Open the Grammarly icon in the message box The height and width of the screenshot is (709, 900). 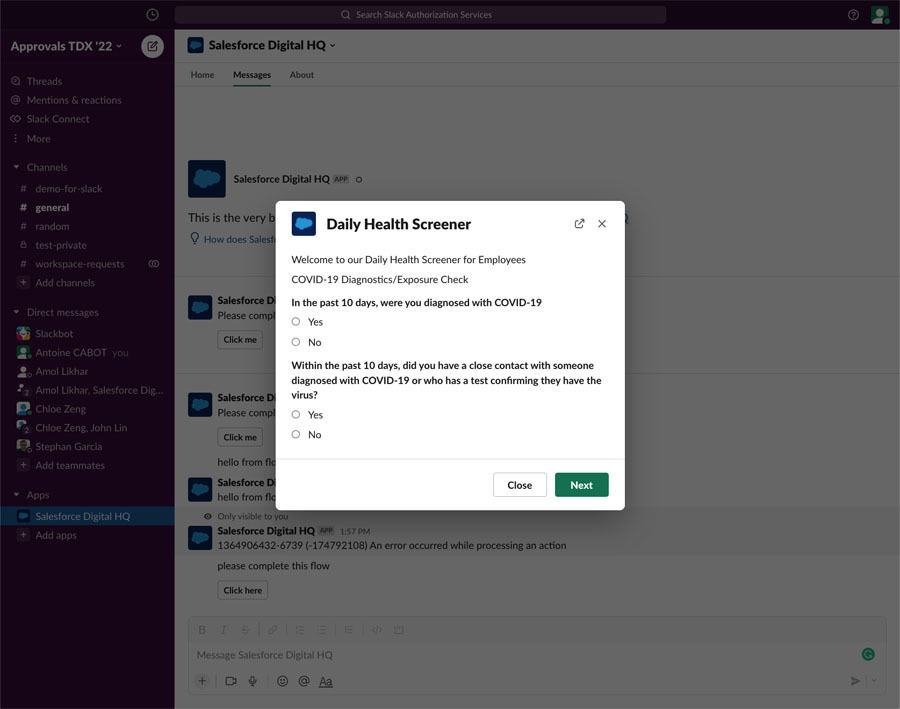pos(868,654)
